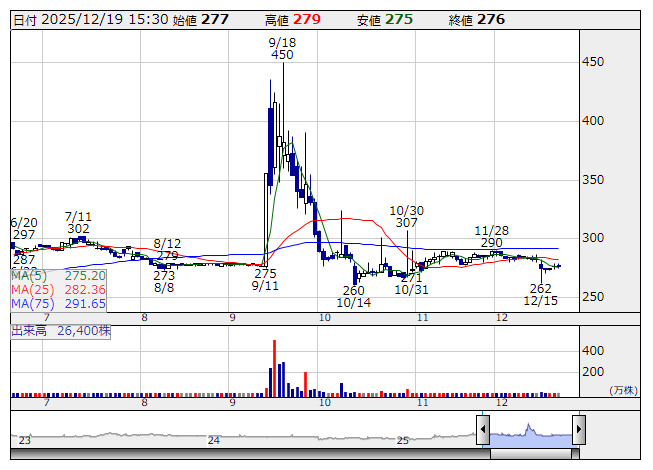
Task: Click the year 23 marker in navigator
Action: click(x=24, y=440)
